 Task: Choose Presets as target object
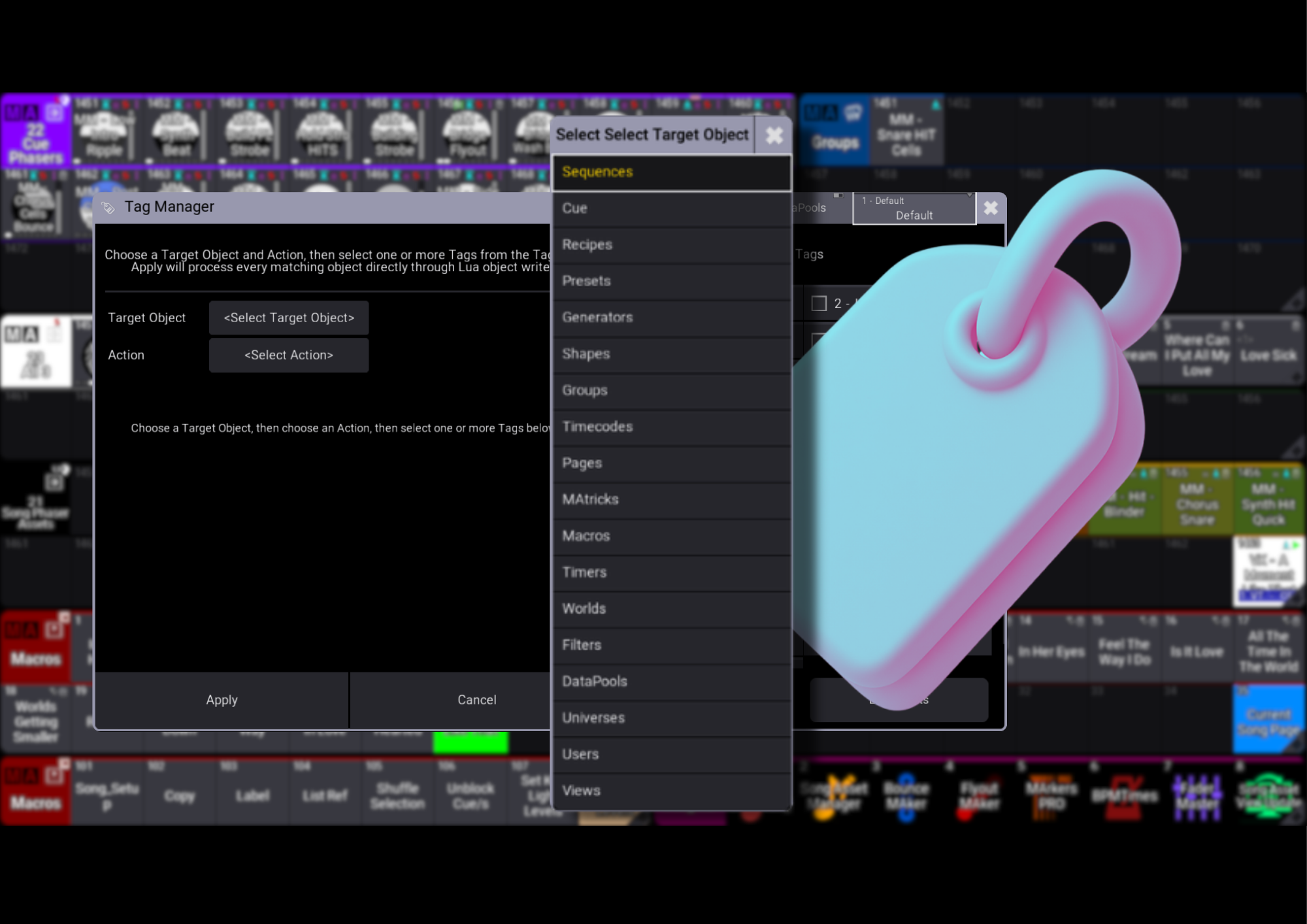point(671,281)
